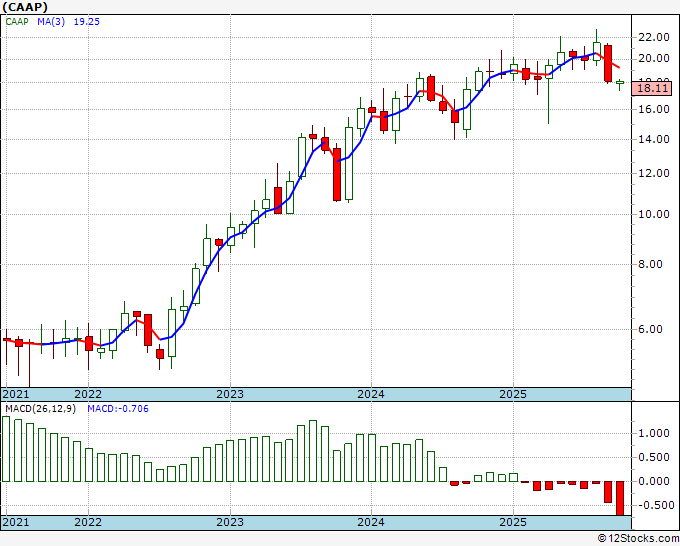Select 2024 on the price chart time axis
The image size is (680, 546).
pyautogui.click(x=371, y=394)
